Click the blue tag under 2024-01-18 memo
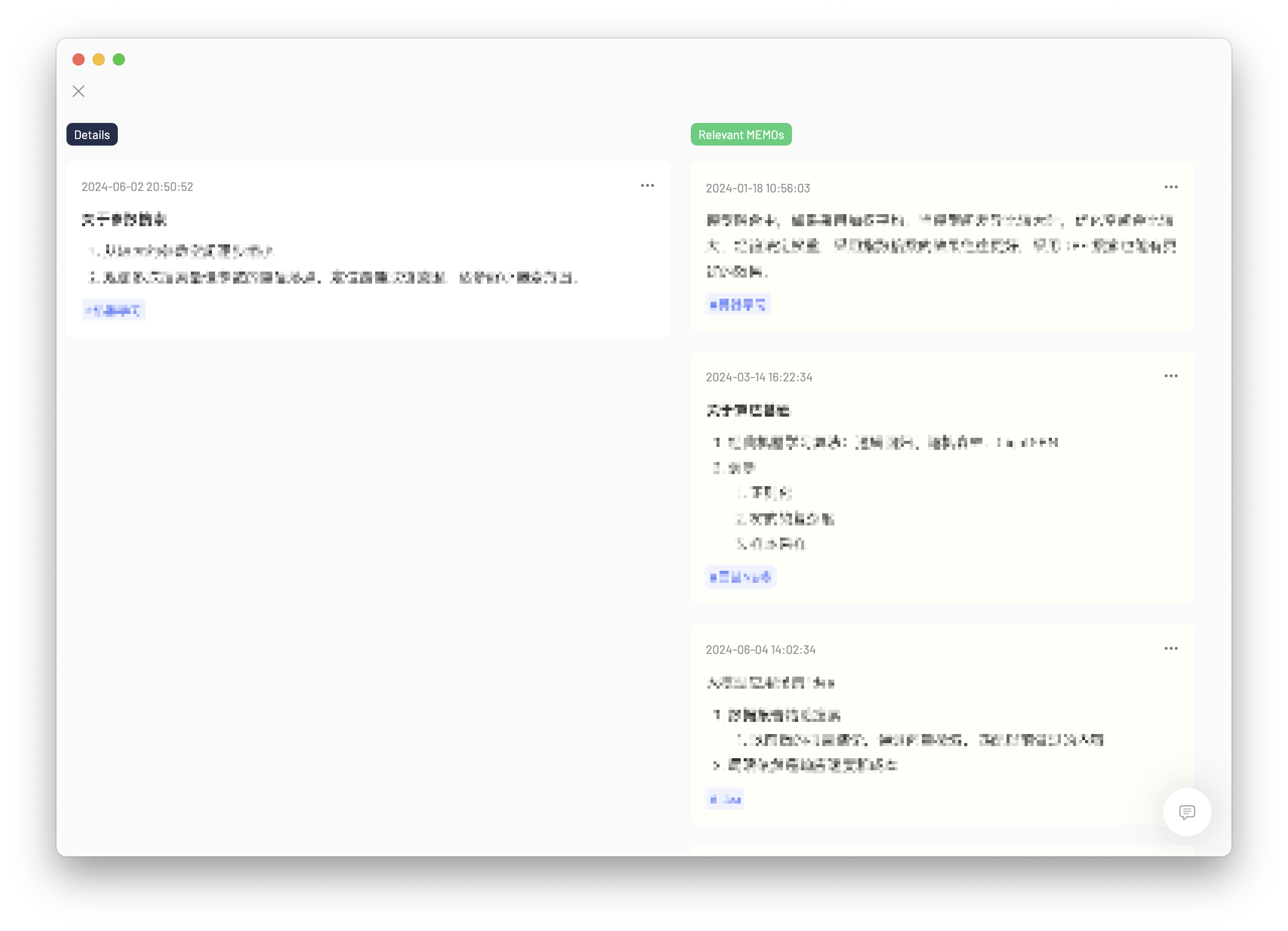The width and height of the screenshot is (1288, 931). [x=737, y=305]
